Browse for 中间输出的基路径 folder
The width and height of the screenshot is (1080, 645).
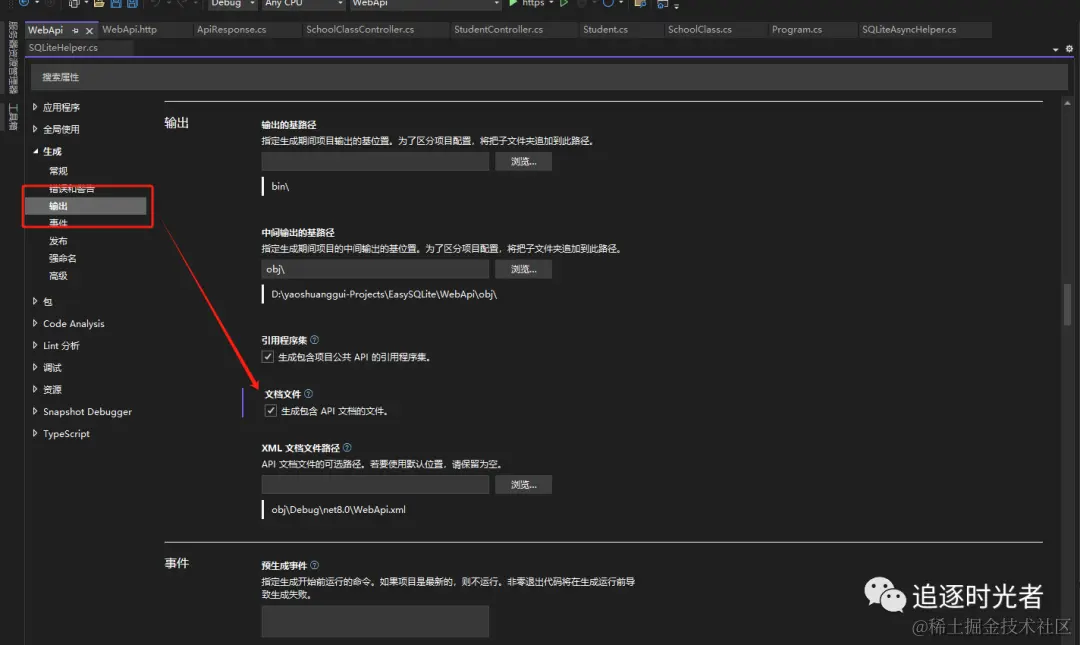[x=523, y=269]
